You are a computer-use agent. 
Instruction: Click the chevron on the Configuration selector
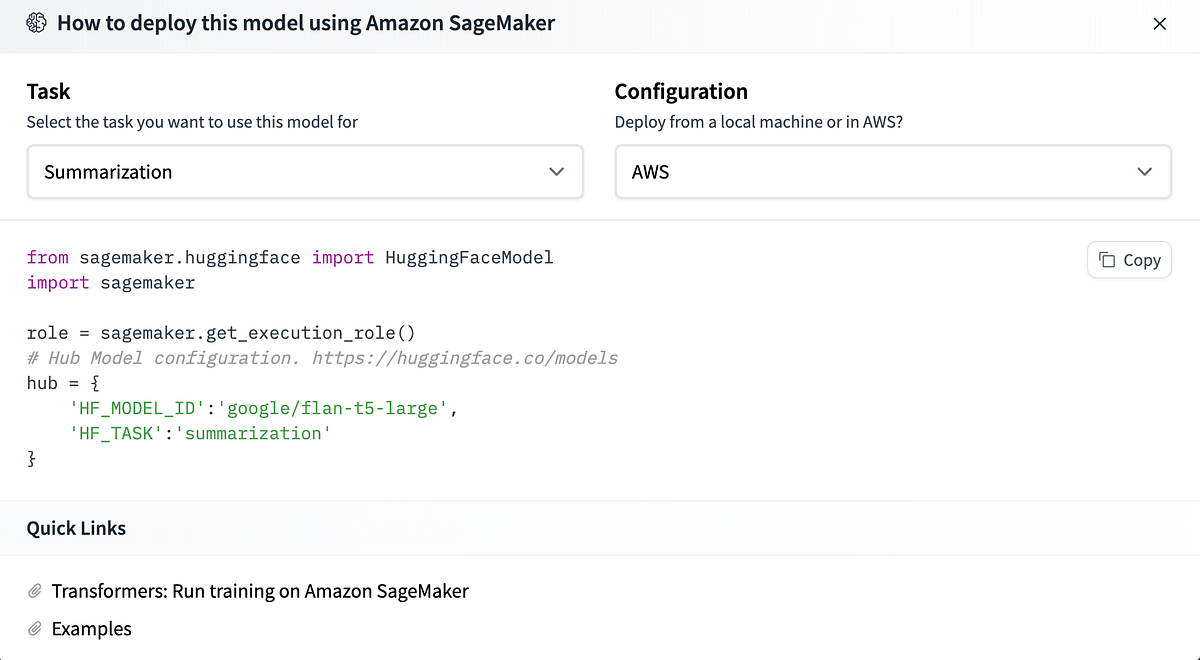1145,171
